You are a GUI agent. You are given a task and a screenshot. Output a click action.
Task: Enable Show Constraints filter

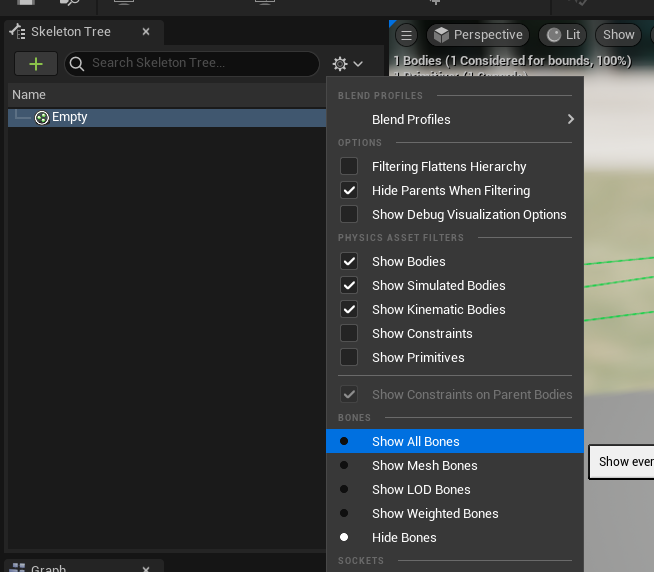pos(349,333)
